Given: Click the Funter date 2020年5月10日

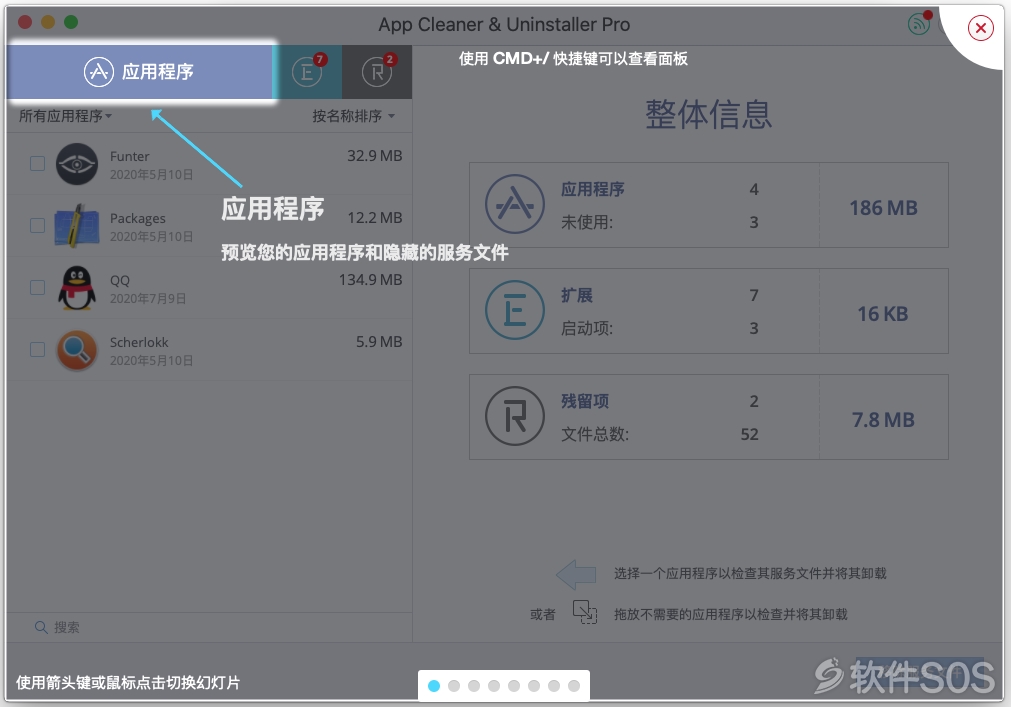Looking at the screenshot, I should [151, 175].
